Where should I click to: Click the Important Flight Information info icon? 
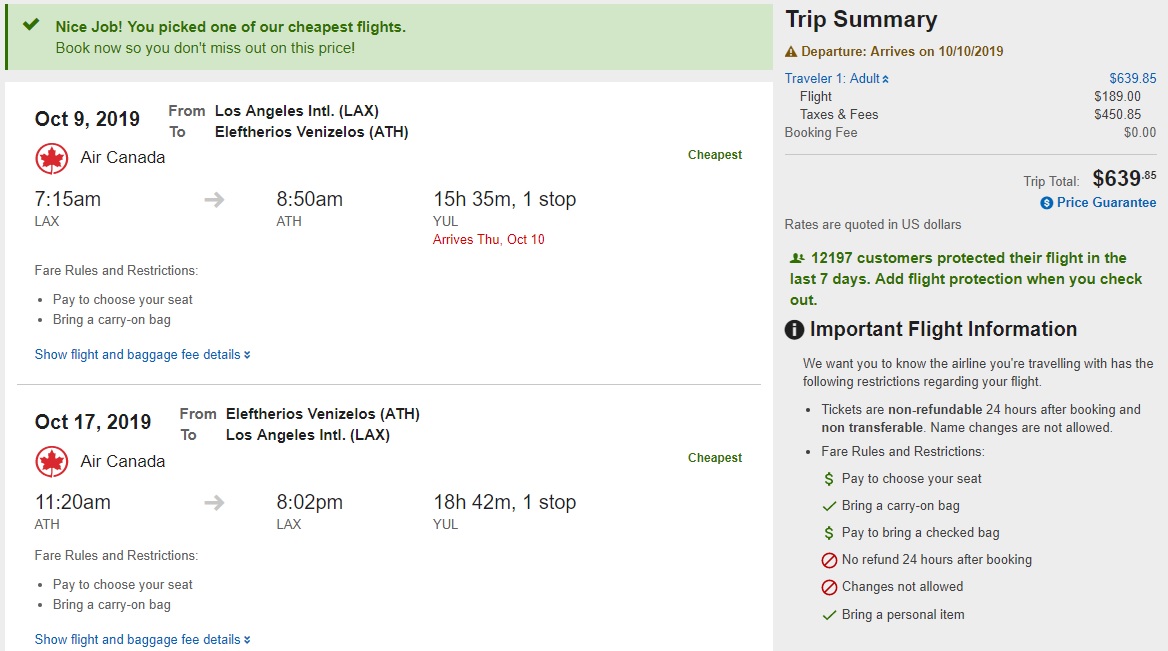(x=794, y=330)
